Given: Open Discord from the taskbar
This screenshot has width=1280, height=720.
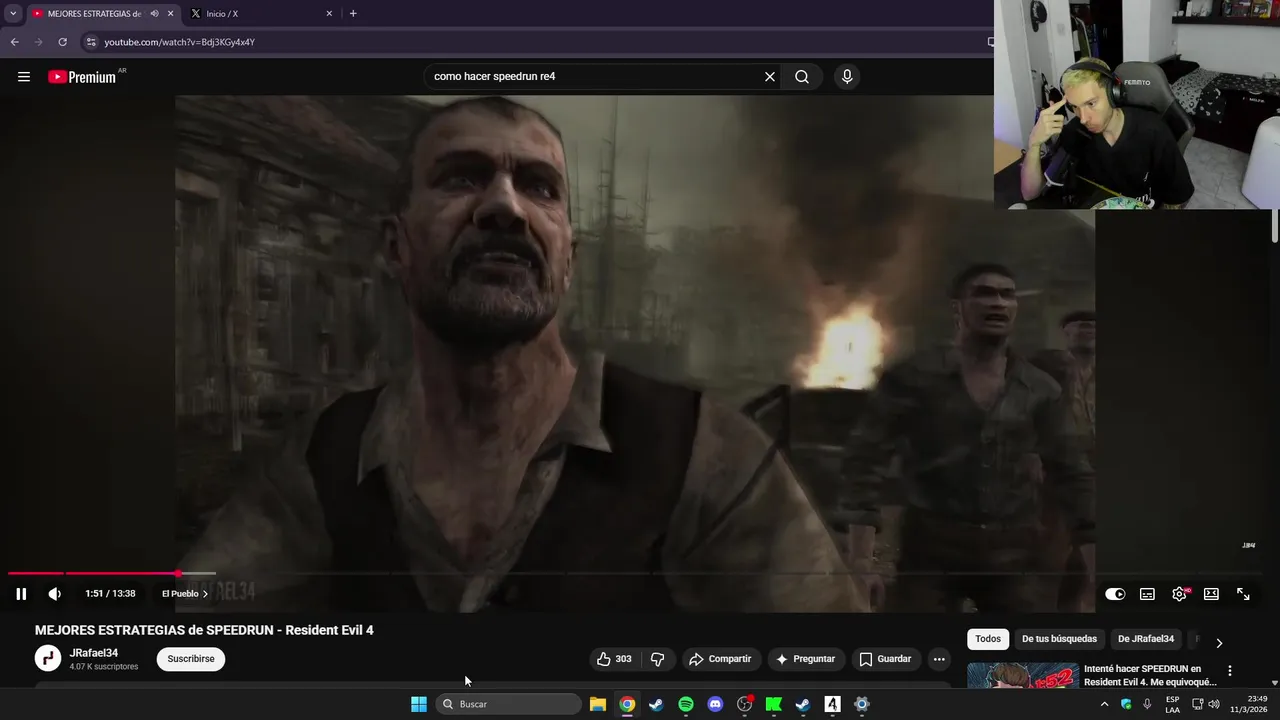Looking at the screenshot, I should click(715, 704).
